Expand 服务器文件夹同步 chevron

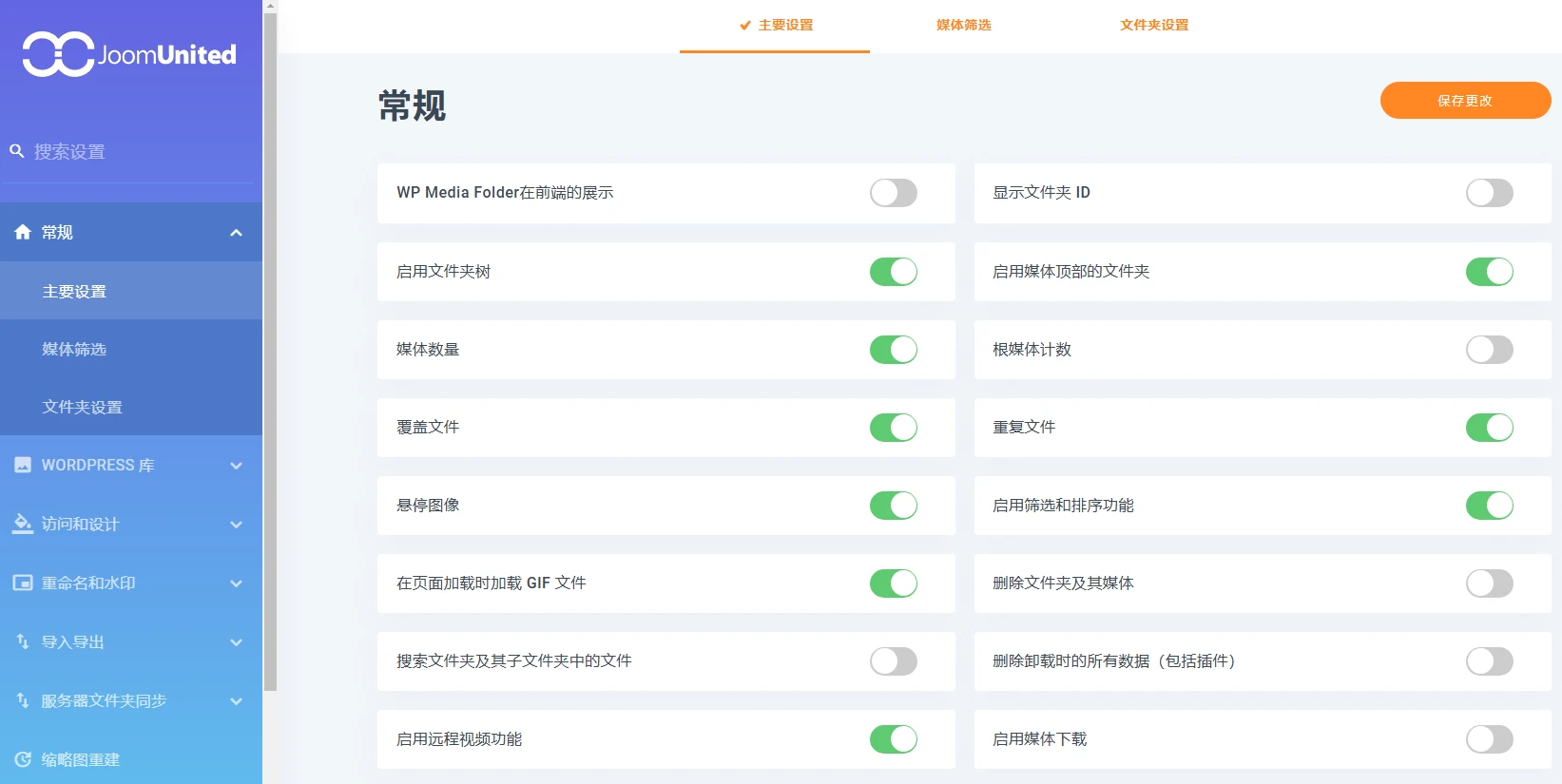coord(236,701)
